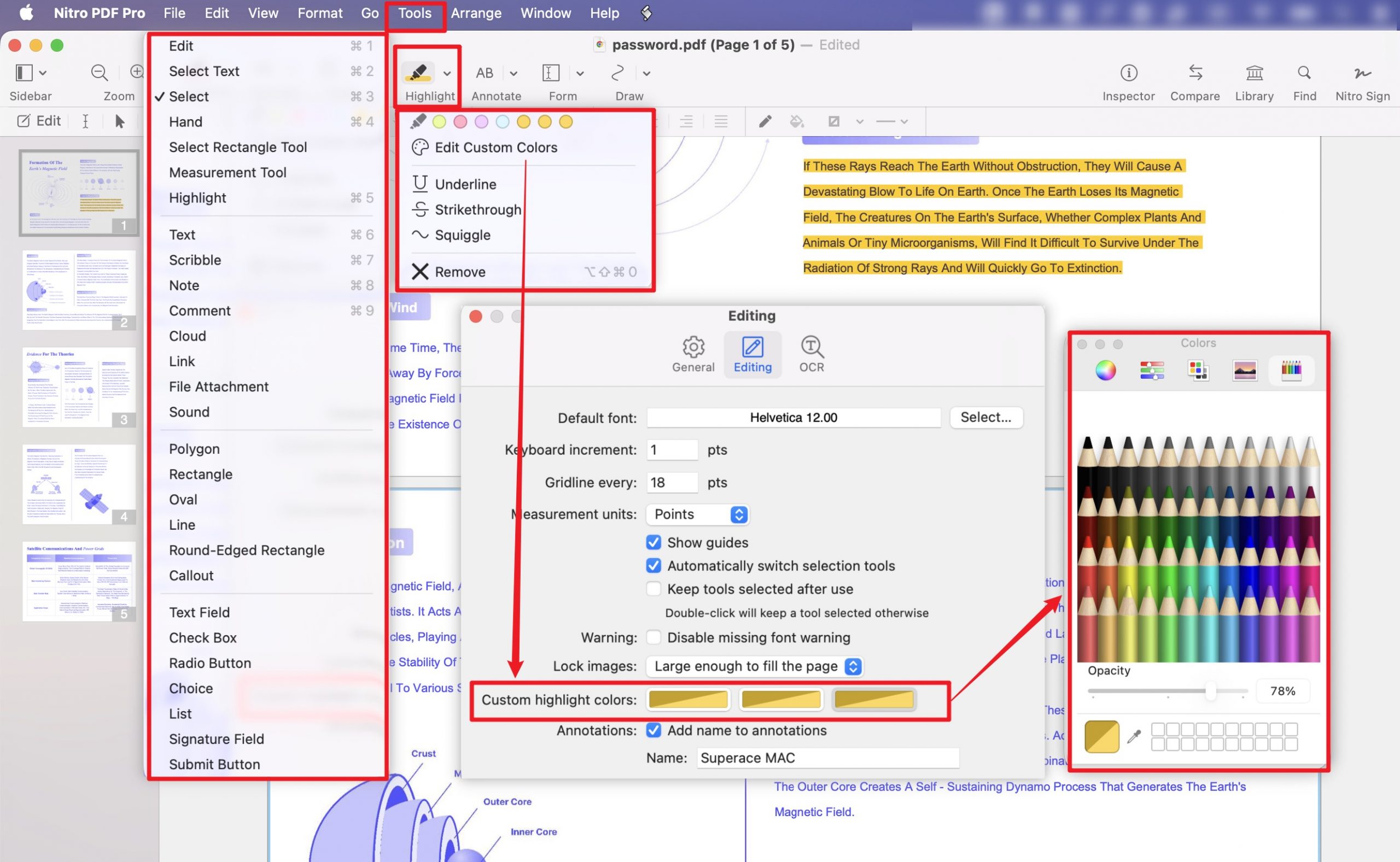
Task: Click the Gridline every field
Action: tap(672, 482)
